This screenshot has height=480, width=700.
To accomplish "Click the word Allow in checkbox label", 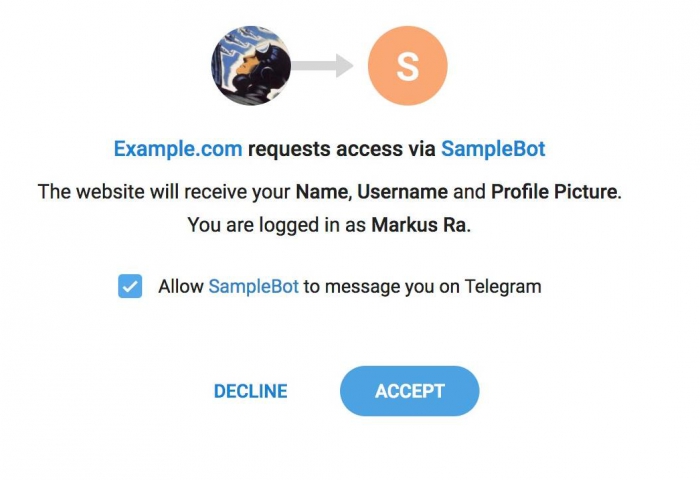I will (181, 287).
